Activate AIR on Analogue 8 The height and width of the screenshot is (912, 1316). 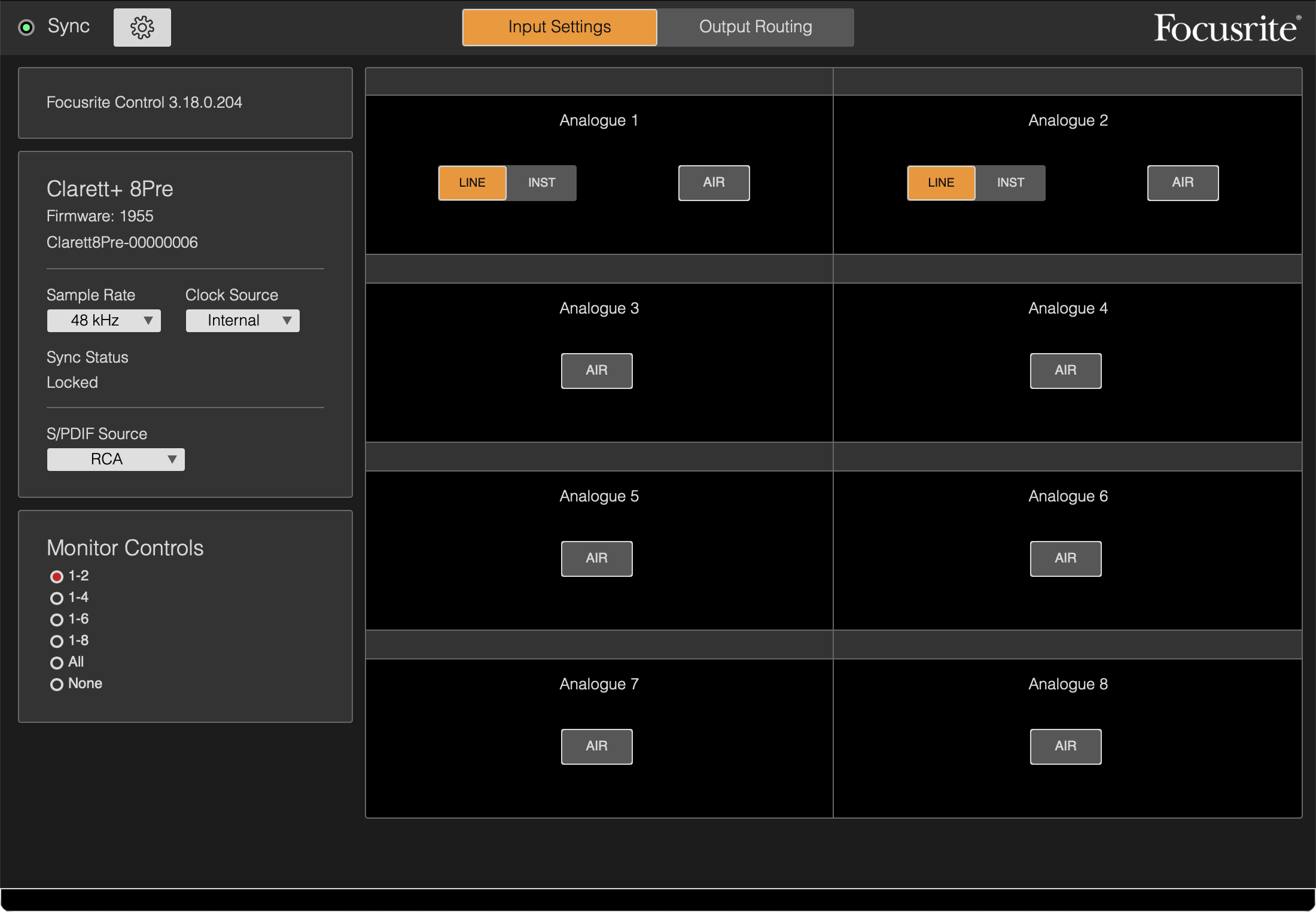1066,747
